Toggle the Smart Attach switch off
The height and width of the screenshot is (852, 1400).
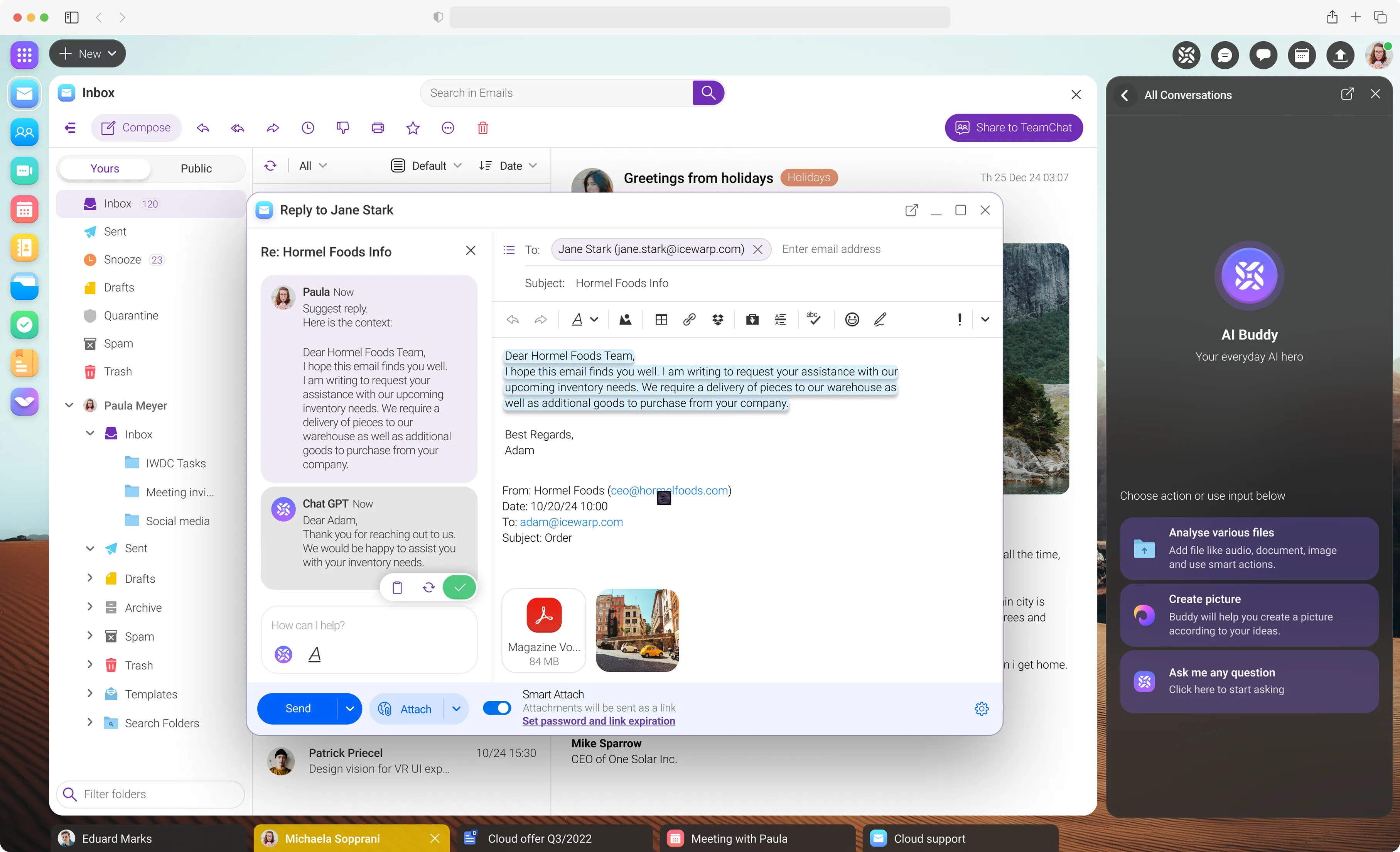pos(497,708)
